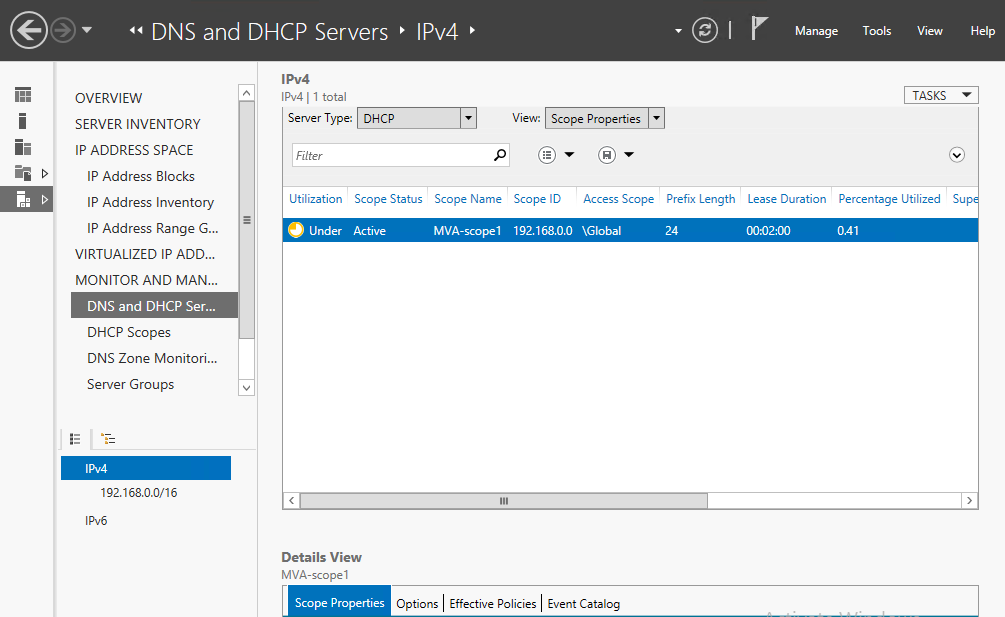Switch to tree view icon above IPv4
The image size is (1005, 617).
tap(108, 439)
